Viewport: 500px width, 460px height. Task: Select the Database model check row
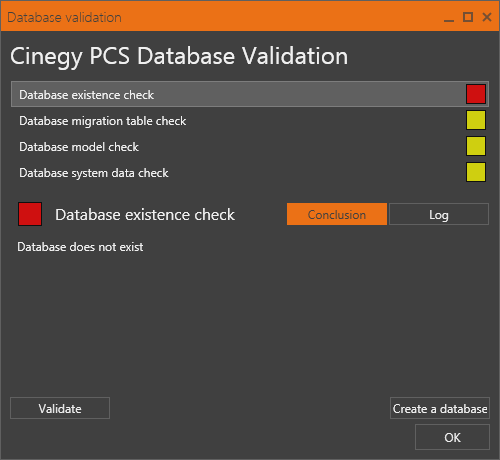point(250,146)
